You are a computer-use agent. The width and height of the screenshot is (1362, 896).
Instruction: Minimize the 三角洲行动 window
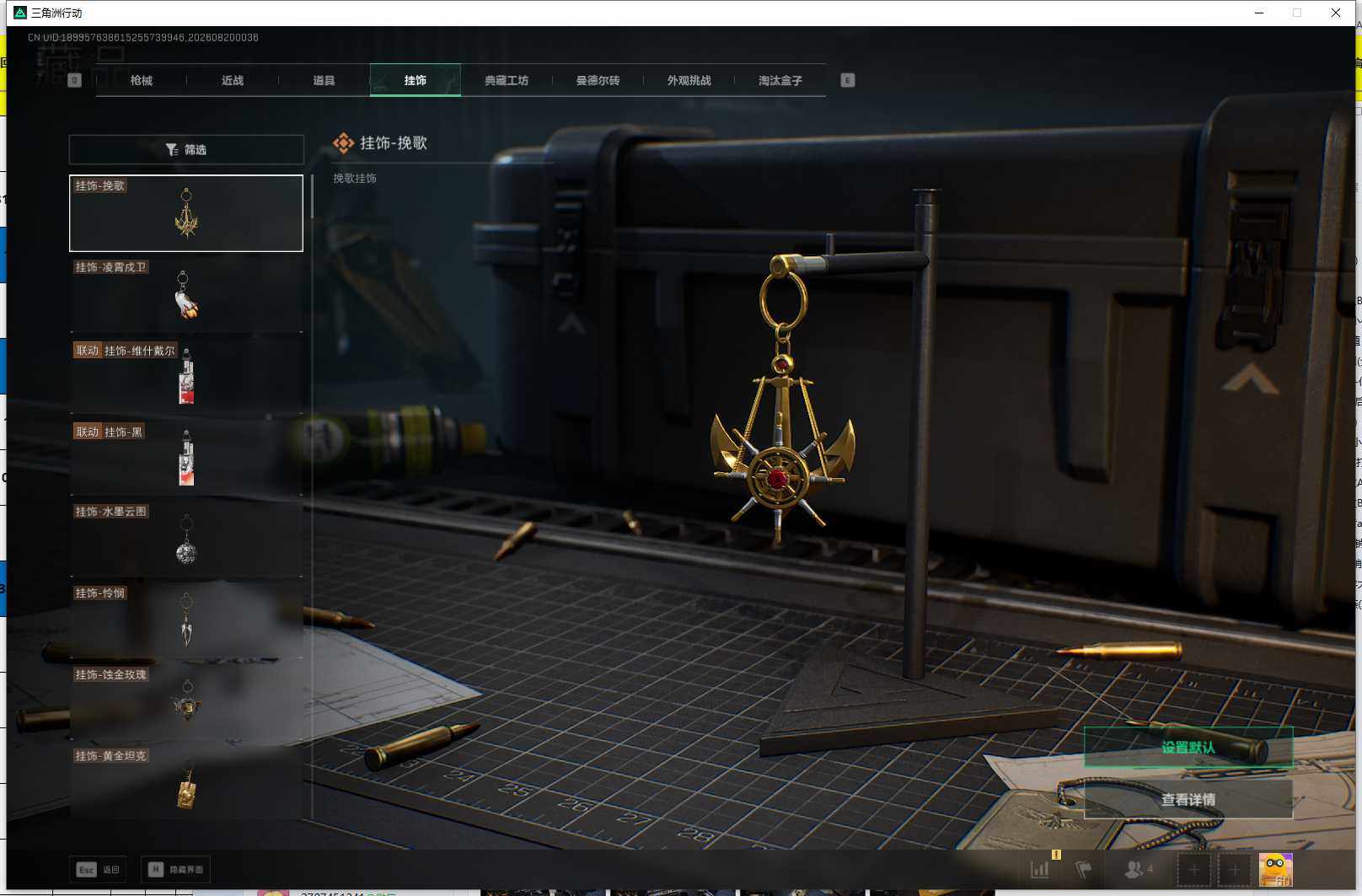pos(1259,13)
